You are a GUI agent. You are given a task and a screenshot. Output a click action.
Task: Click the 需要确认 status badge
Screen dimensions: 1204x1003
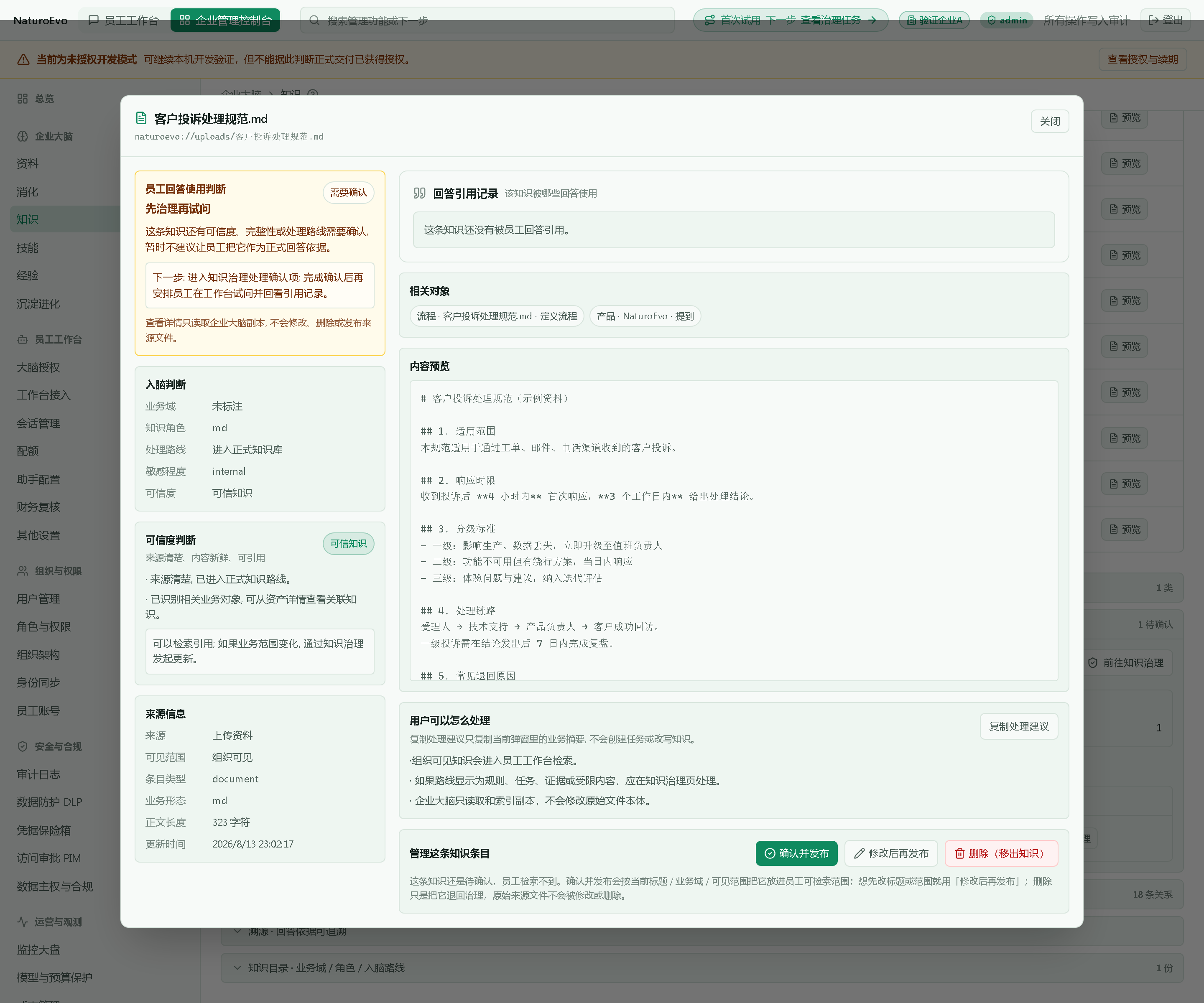[x=348, y=193]
